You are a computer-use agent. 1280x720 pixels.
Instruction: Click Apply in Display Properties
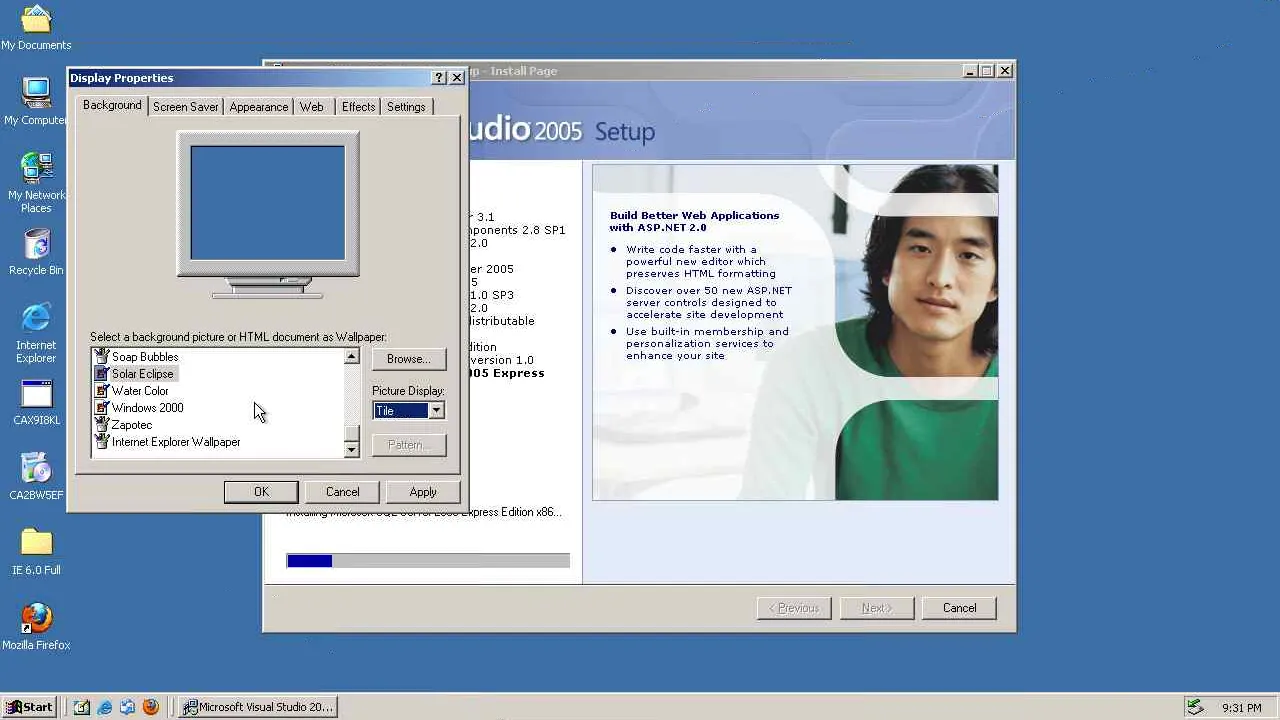[x=423, y=492]
